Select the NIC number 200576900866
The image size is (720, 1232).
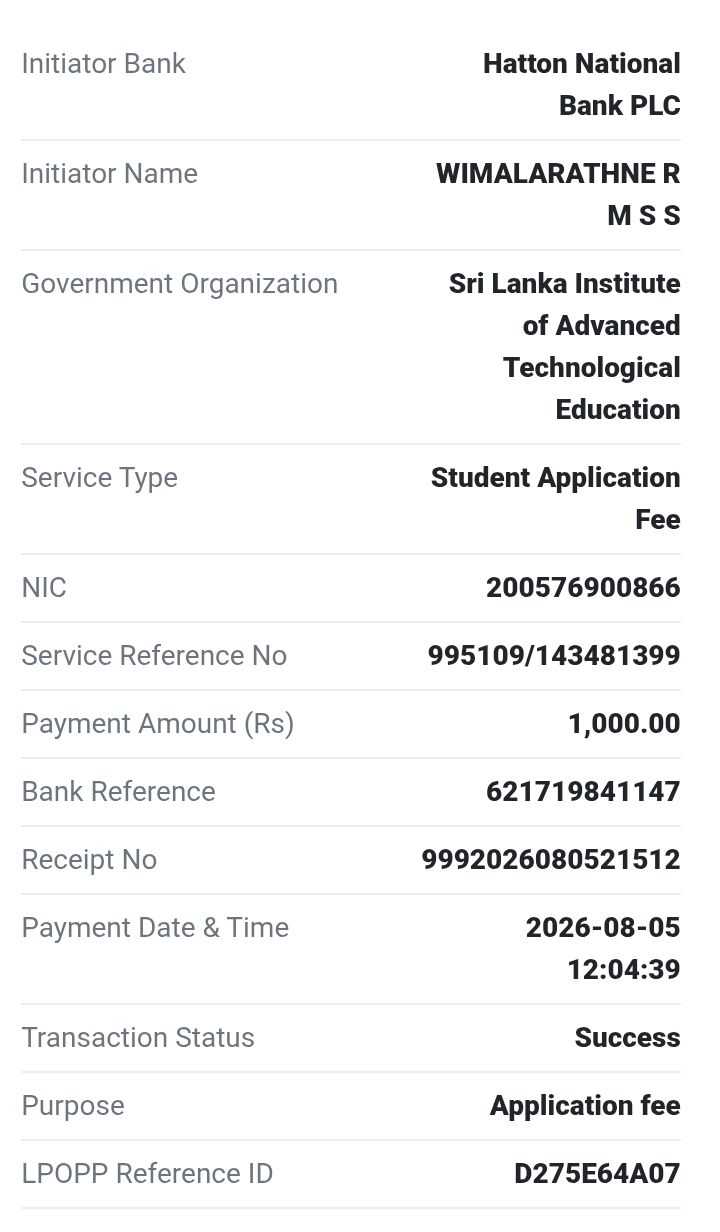[x=583, y=587]
